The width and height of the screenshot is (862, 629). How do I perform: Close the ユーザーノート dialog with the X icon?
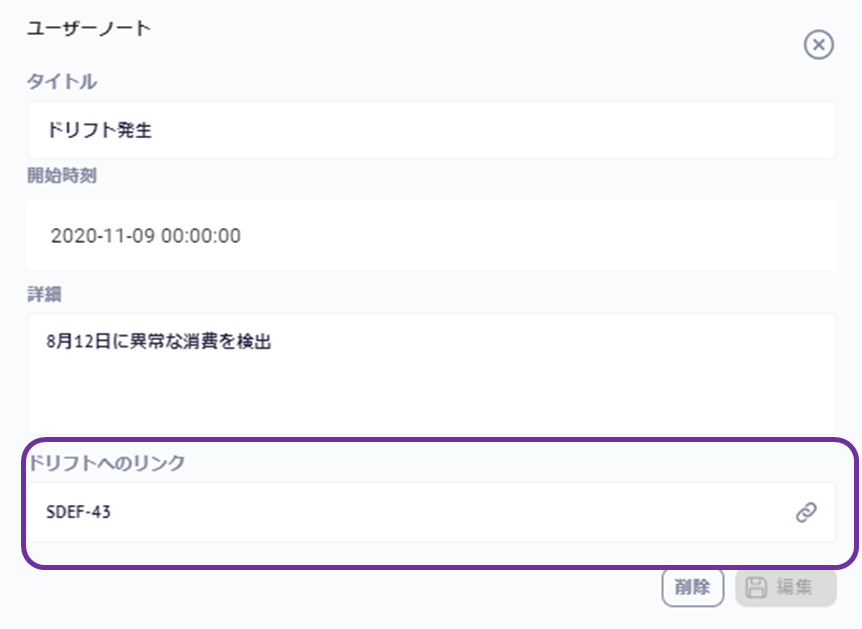point(818,45)
